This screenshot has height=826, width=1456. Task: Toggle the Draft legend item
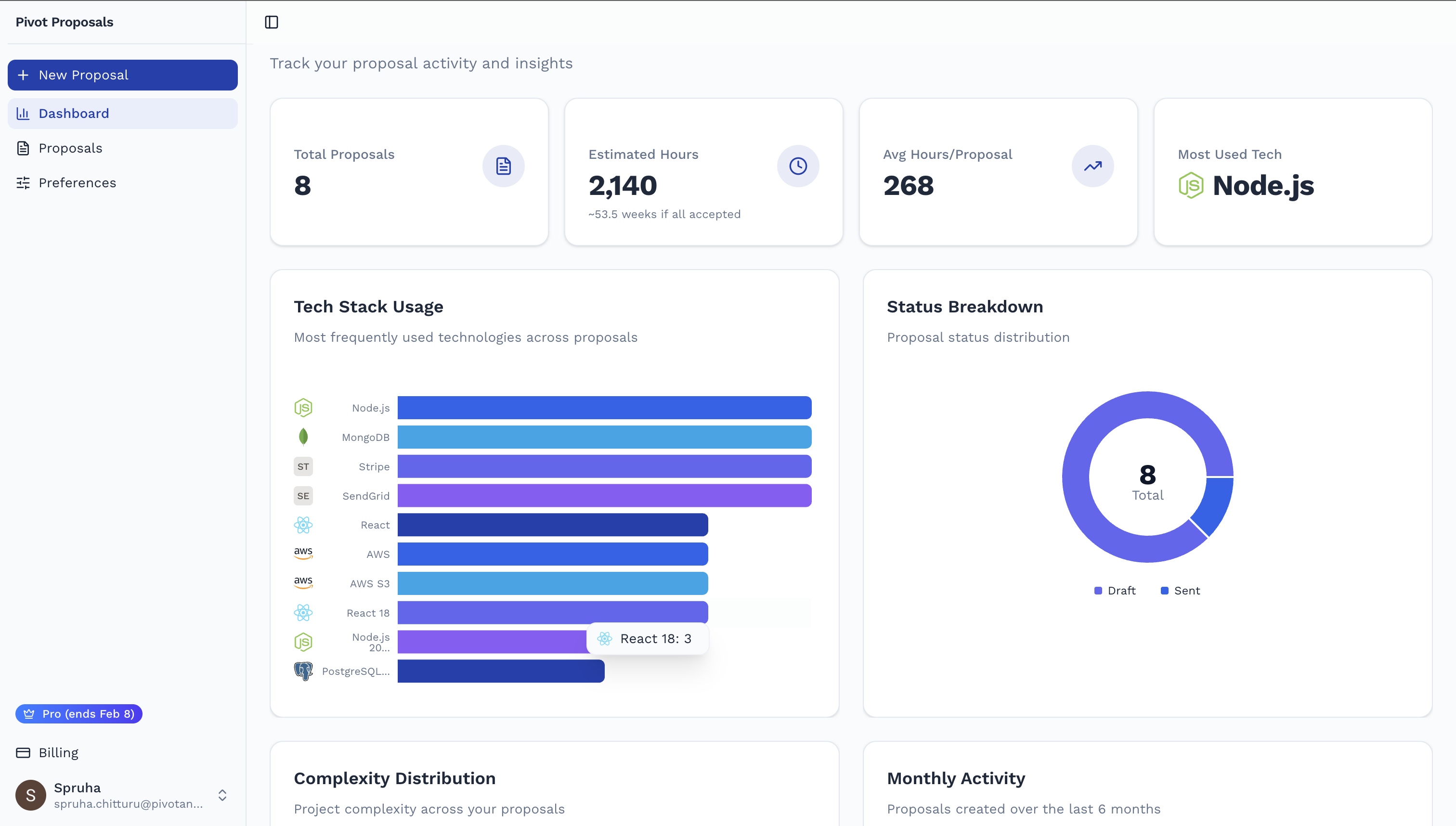(x=1115, y=591)
